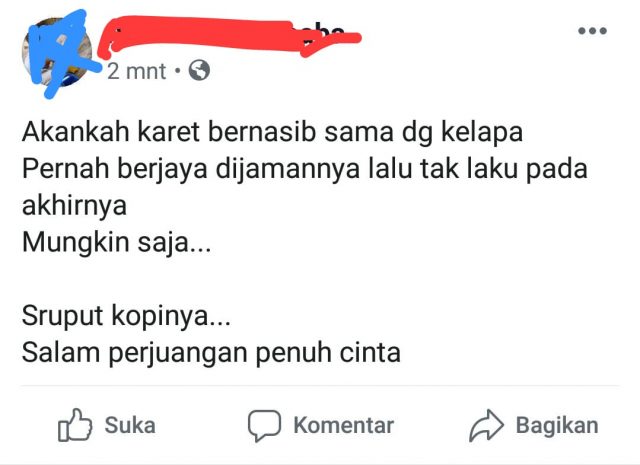The image size is (640, 465).
Task: Share the post via "Bagikan" label
Action: pos(557,425)
